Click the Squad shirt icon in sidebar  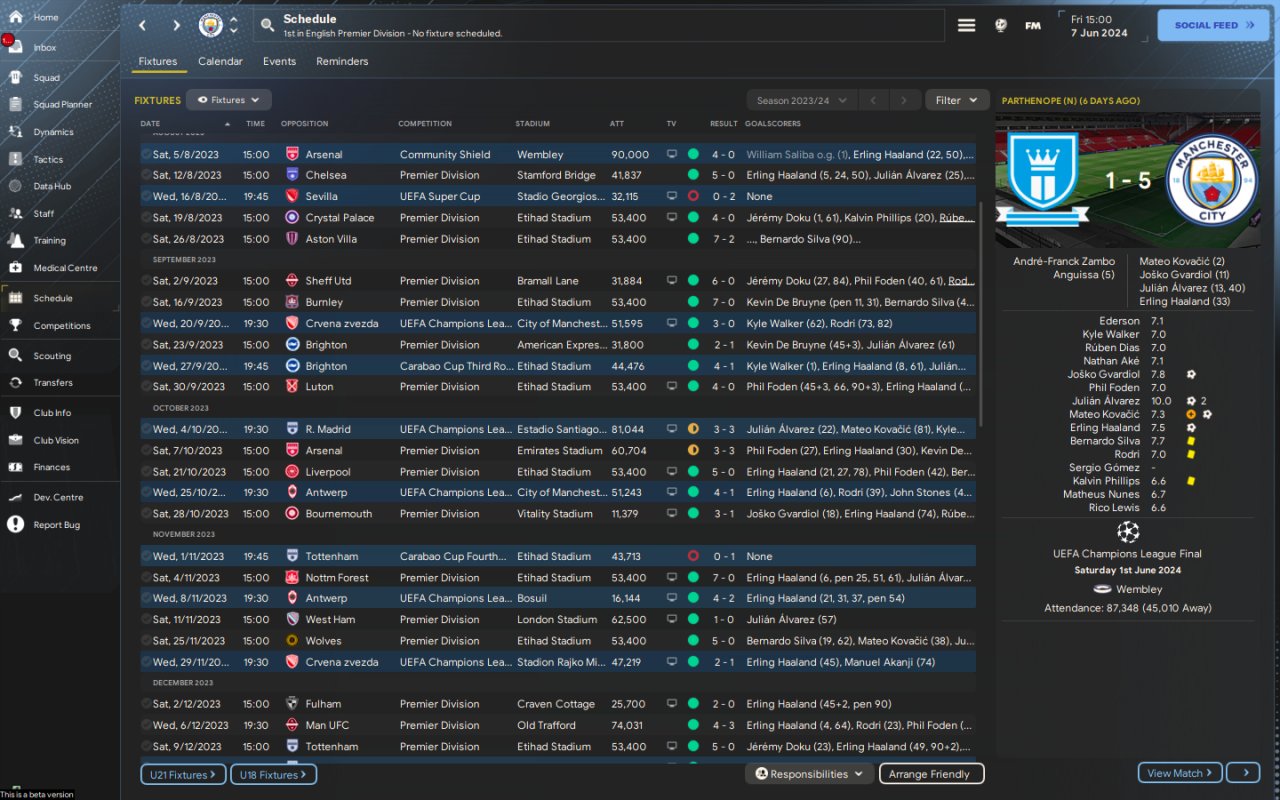point(15,77)
